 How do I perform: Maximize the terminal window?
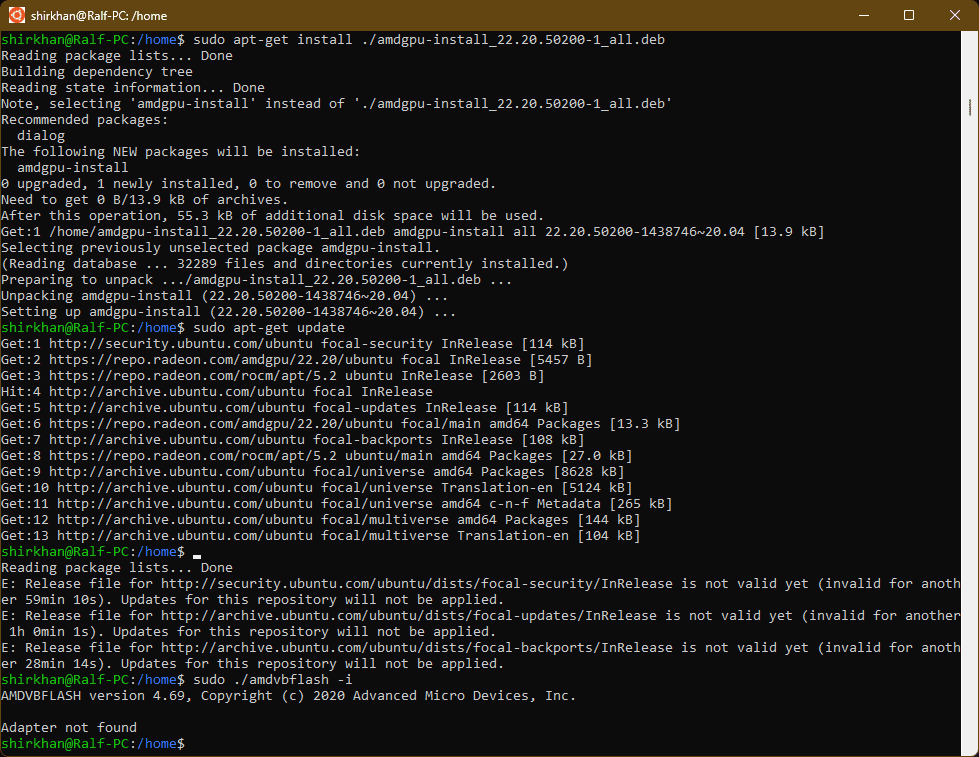pos(909,15)
